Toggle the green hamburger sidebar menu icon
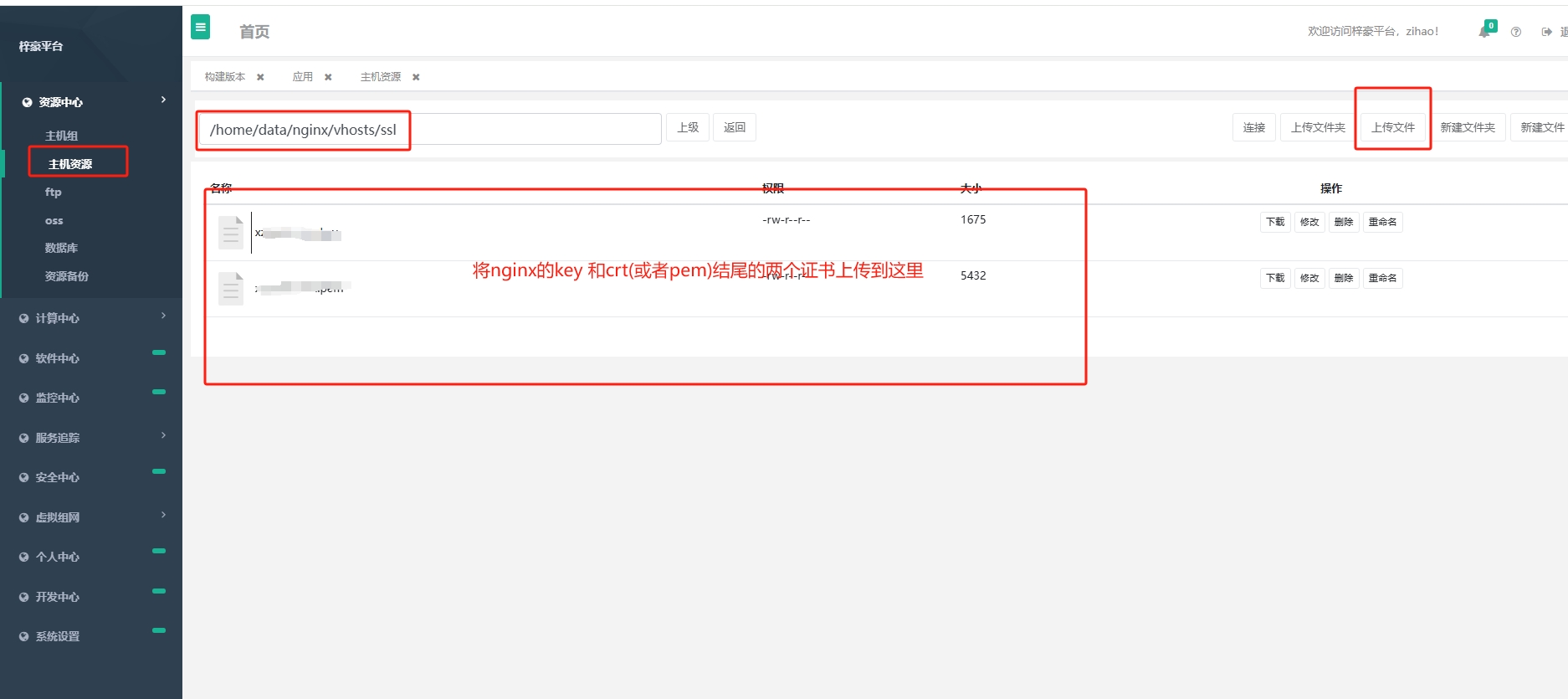This screenshot has width=1568, height=699. point(201,28)
